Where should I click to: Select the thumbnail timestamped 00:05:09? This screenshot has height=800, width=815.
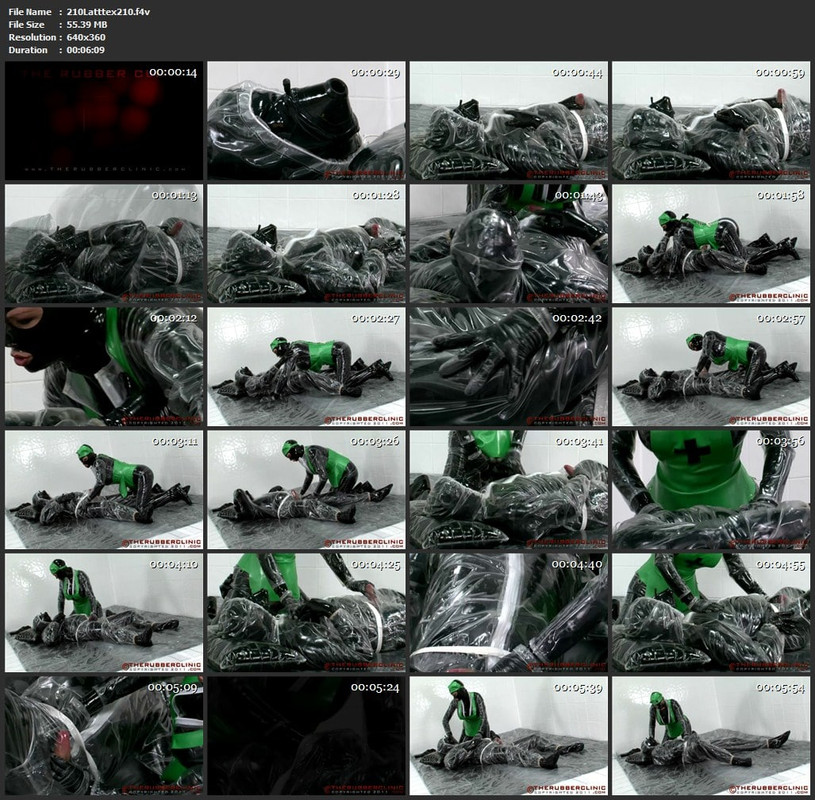104,736
